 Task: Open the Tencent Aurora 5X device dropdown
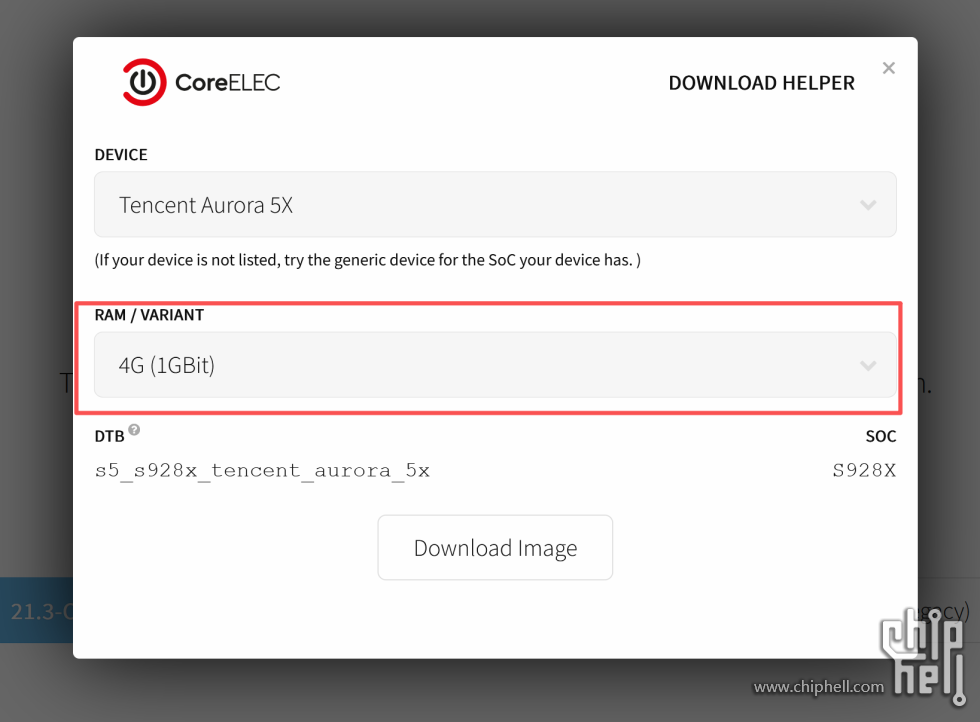pyautogui.click(x=495, y=204)
